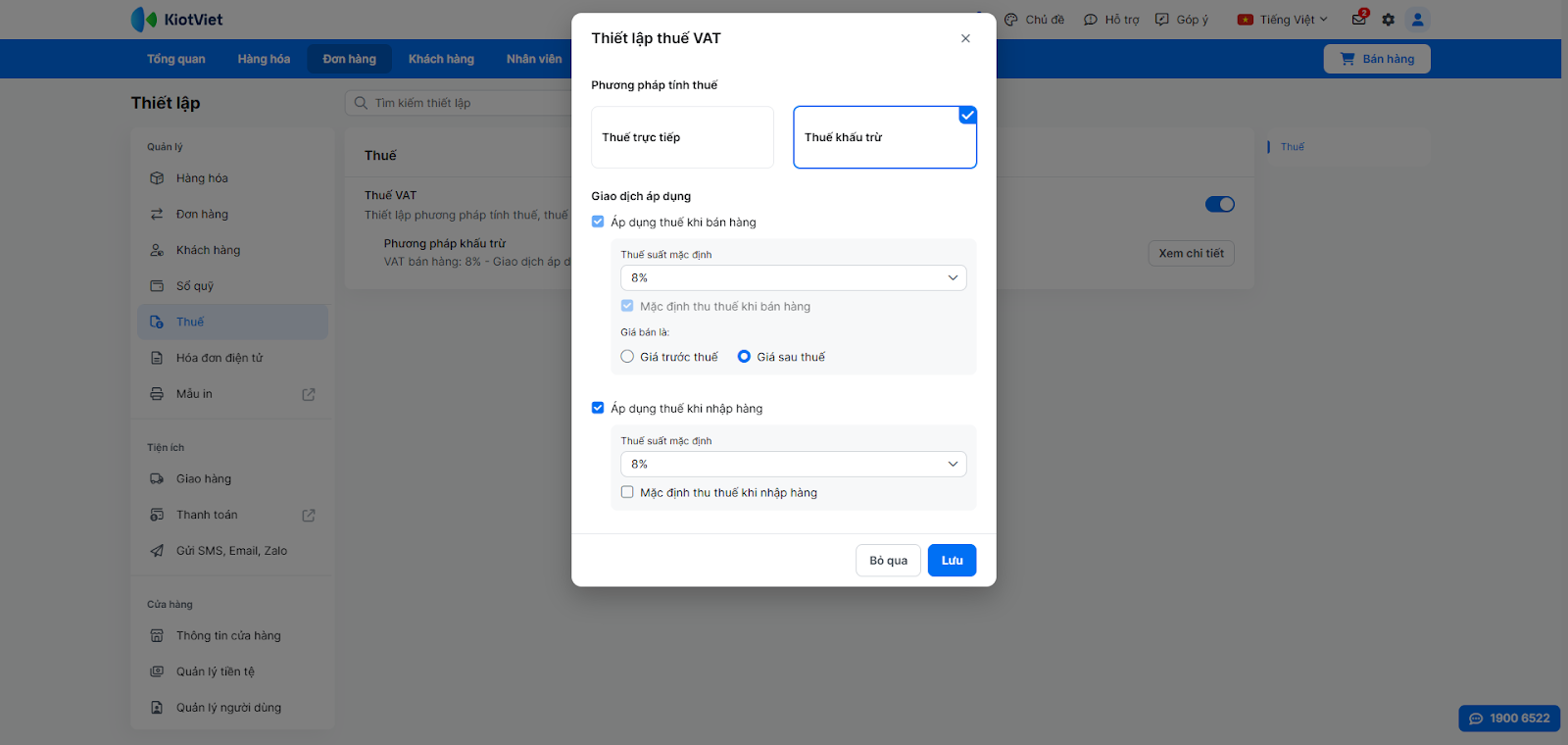Toggle Áp dụng thuế khi bán hàng checkbox
Screen dimensions: 1568x745
click(598, 223)
